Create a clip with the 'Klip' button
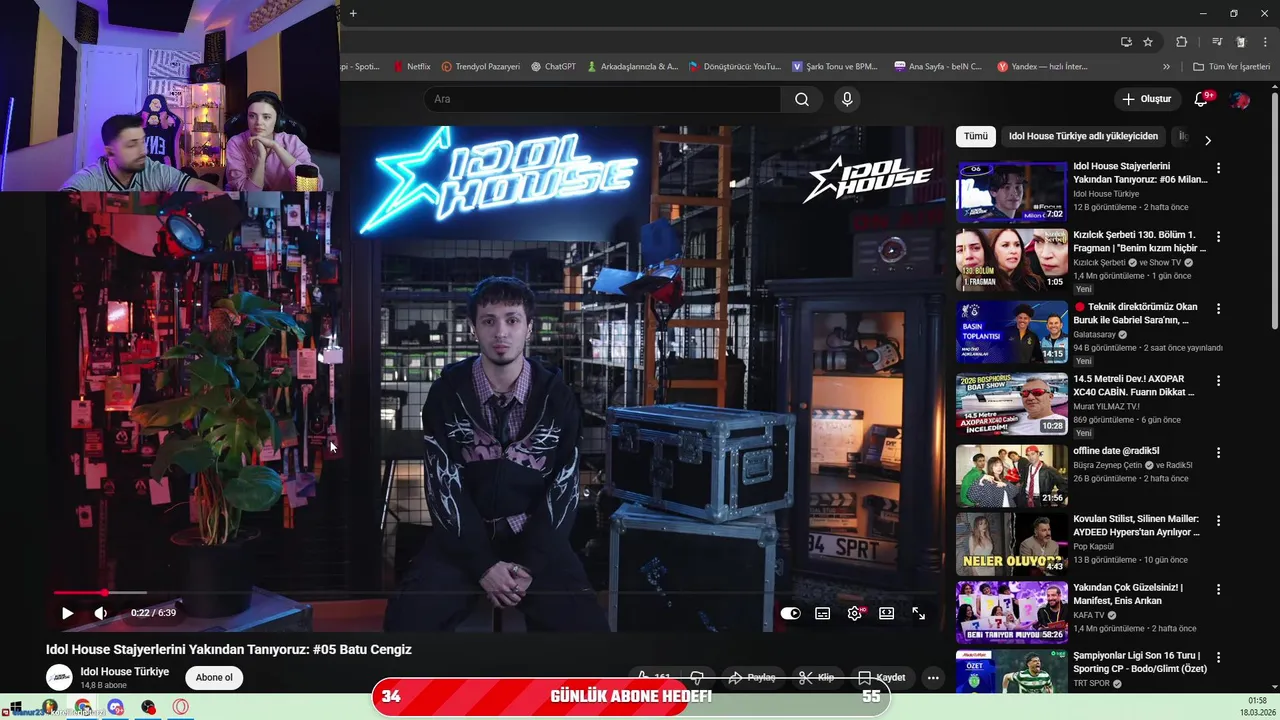 coord(816,677)
